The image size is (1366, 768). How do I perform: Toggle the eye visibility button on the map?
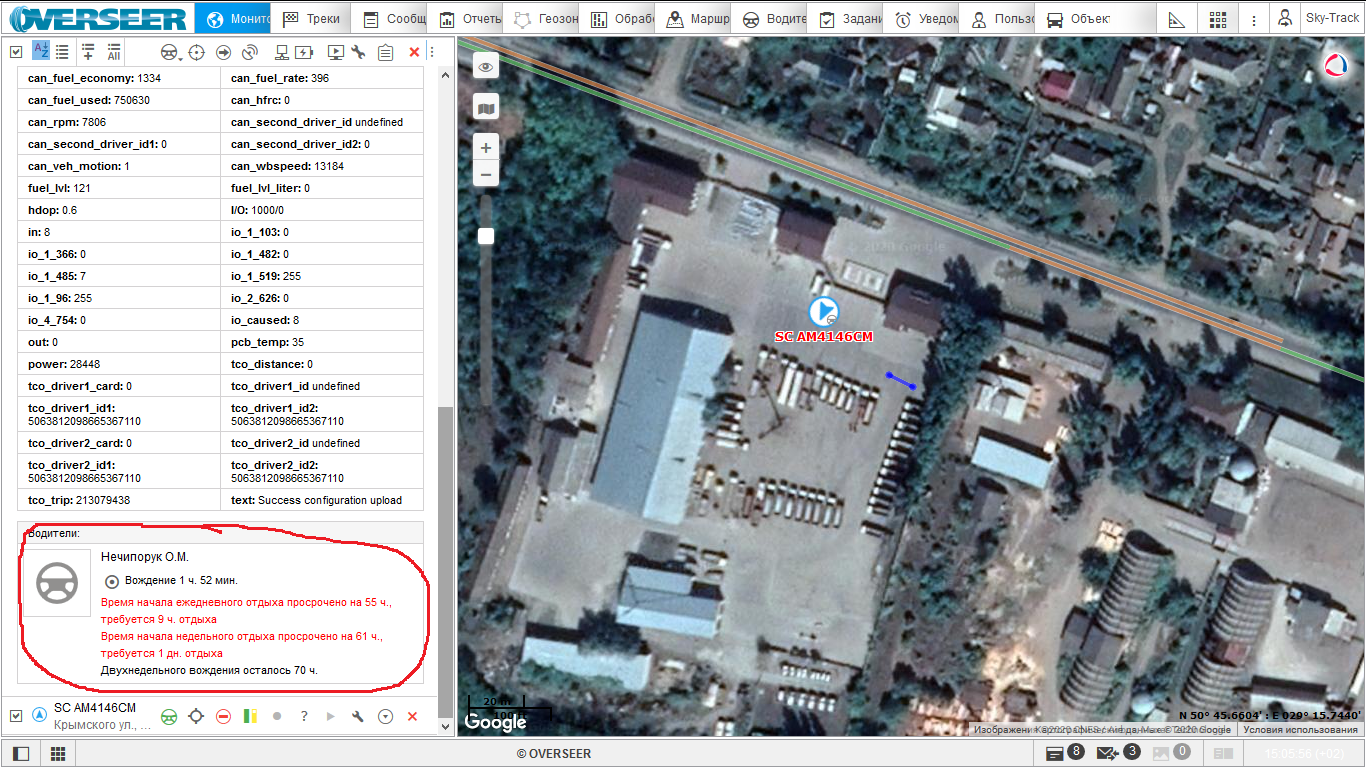pyautogui.click(x=486, y=67)
